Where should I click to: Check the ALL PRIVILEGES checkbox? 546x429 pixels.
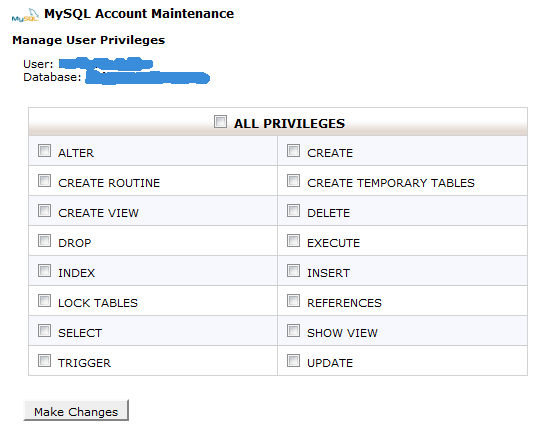(x=220, y=122)
